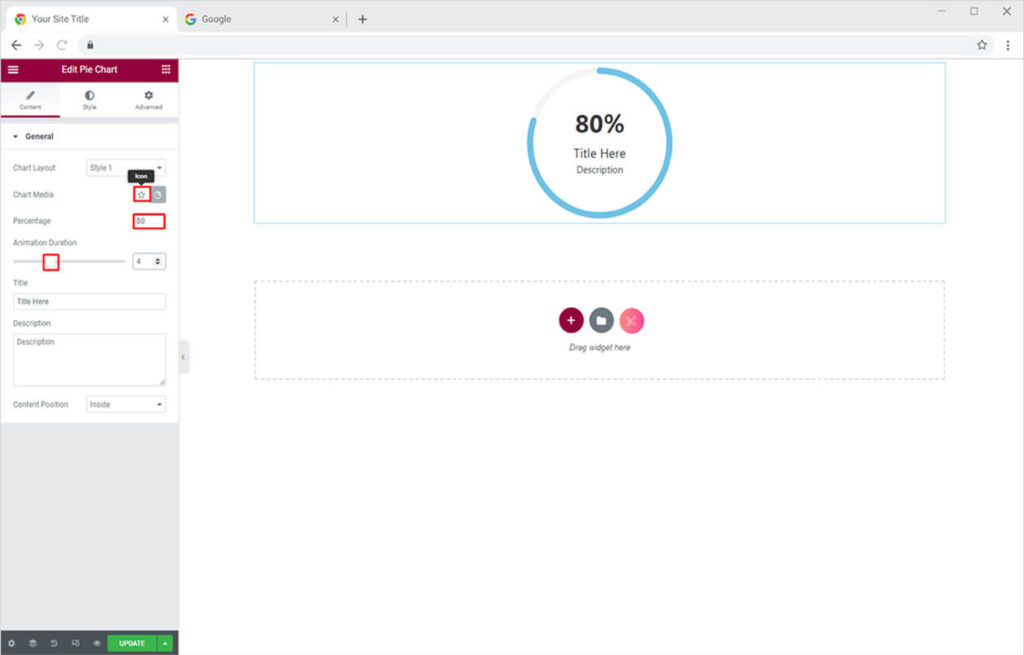1024x655 pixels.
Task: Click the Animation Duration slider handle
Action: tap(51, 262)
